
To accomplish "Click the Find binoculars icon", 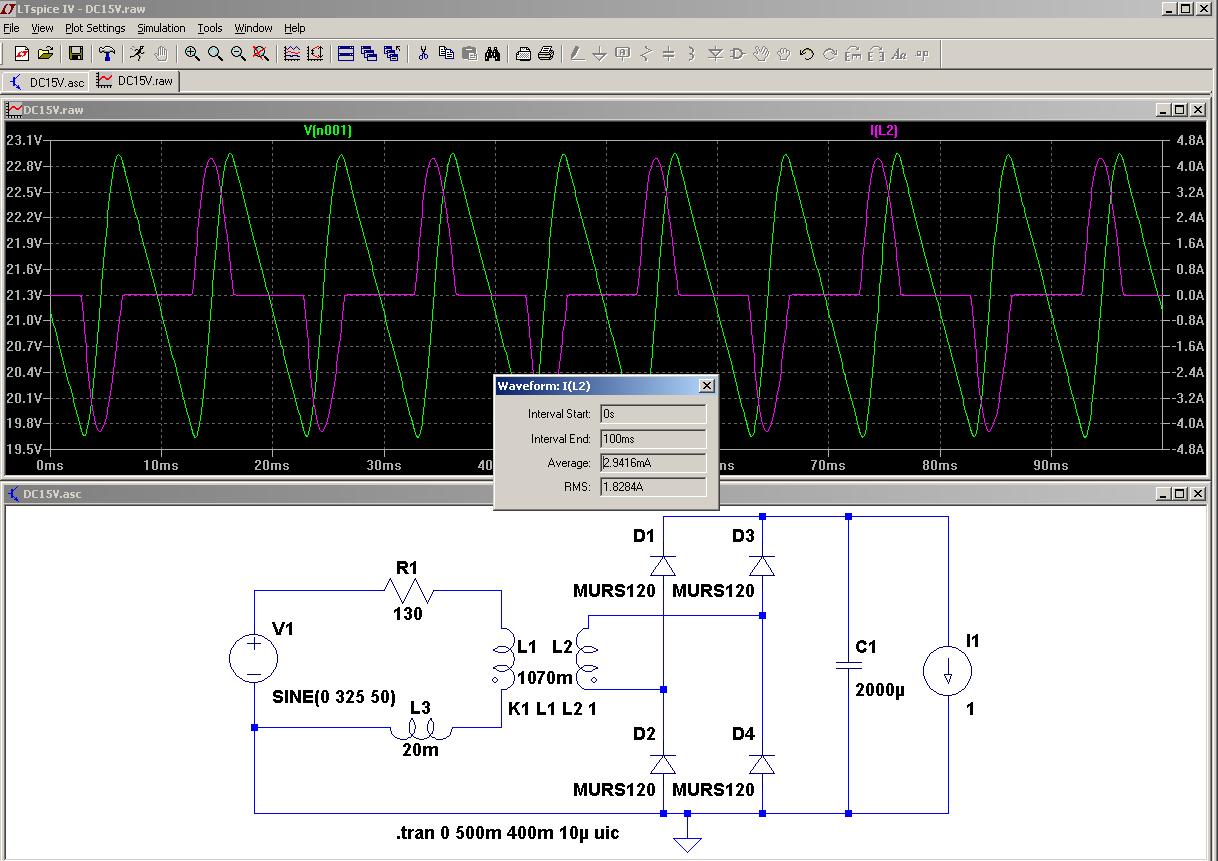I will 492,54.
